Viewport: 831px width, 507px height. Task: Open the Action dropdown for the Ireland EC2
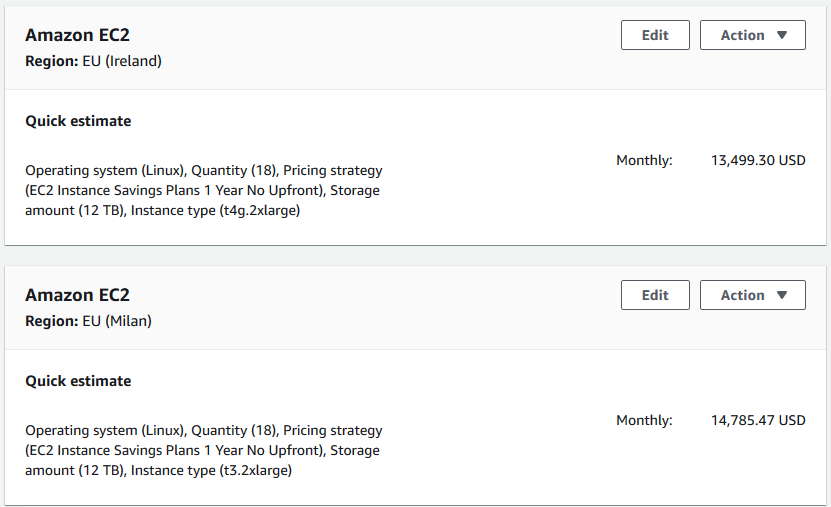tap(752, 35)
